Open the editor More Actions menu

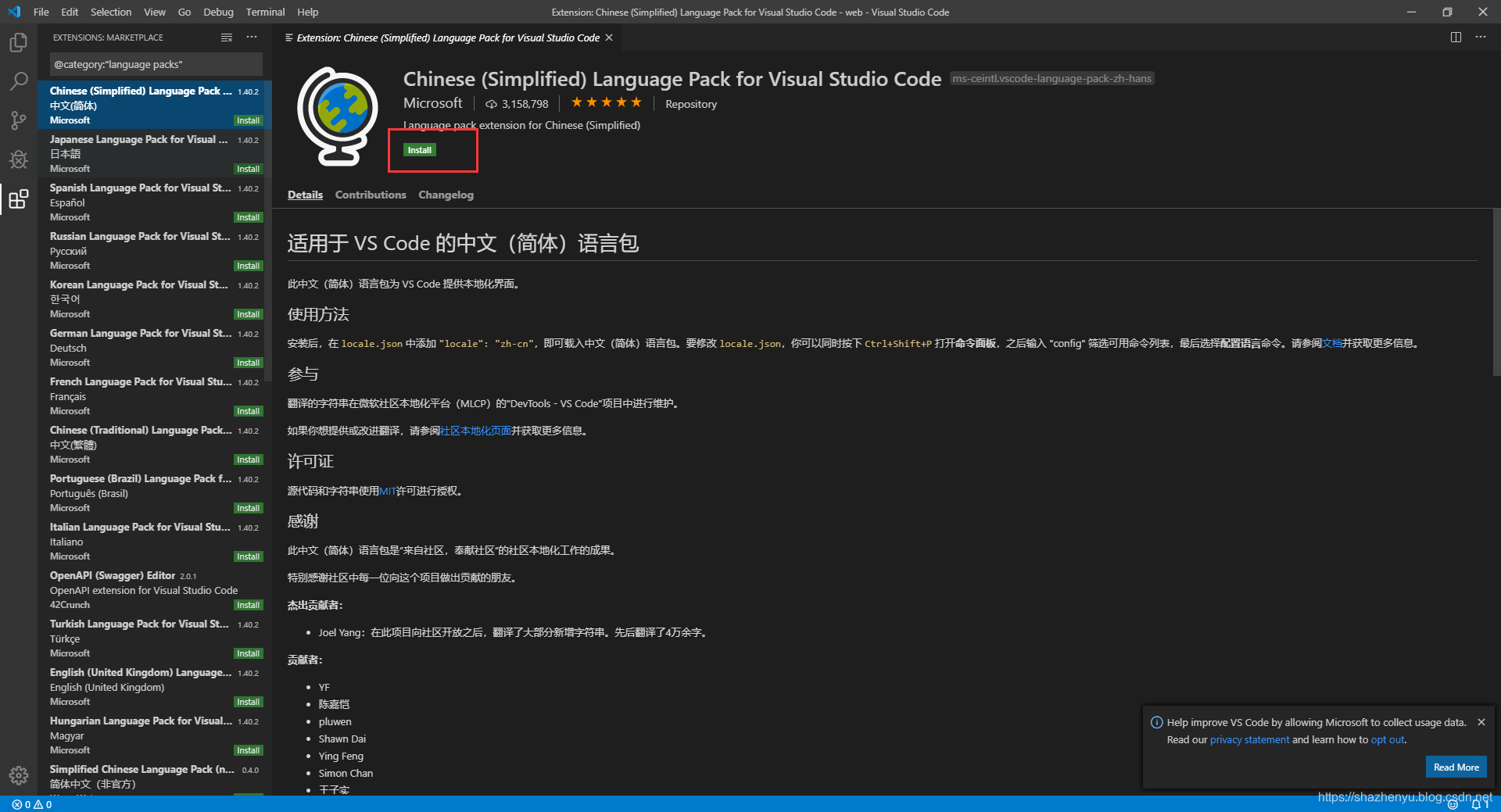[1480, 37]
